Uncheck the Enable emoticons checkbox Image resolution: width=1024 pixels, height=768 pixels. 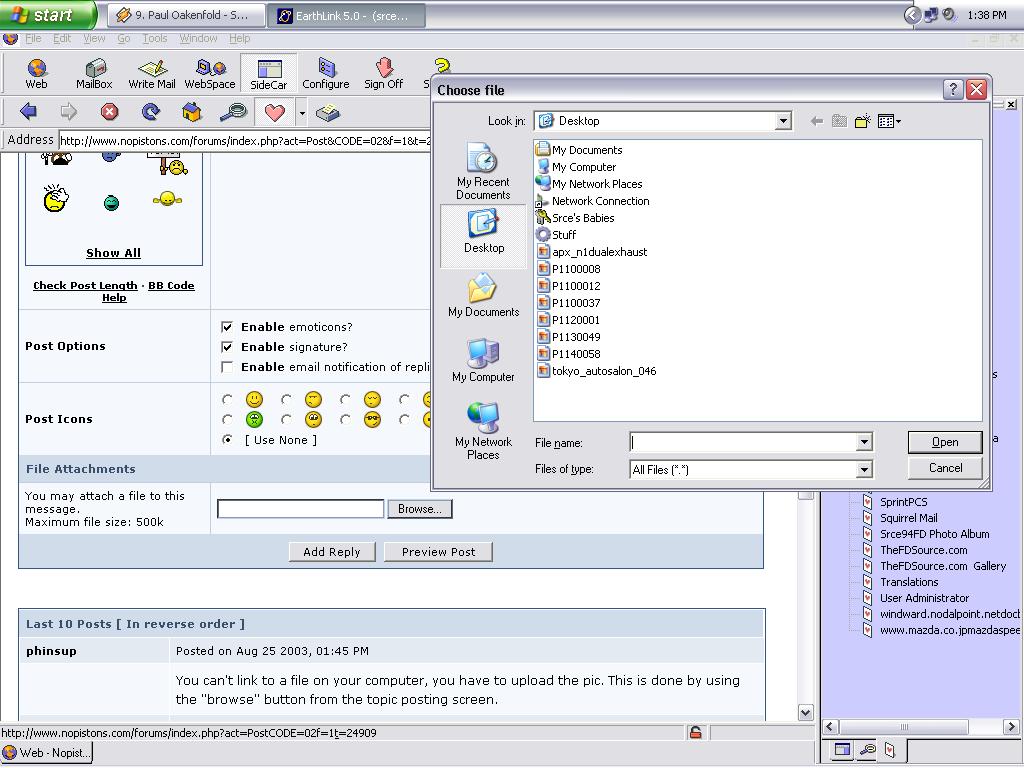pos(228,327)
